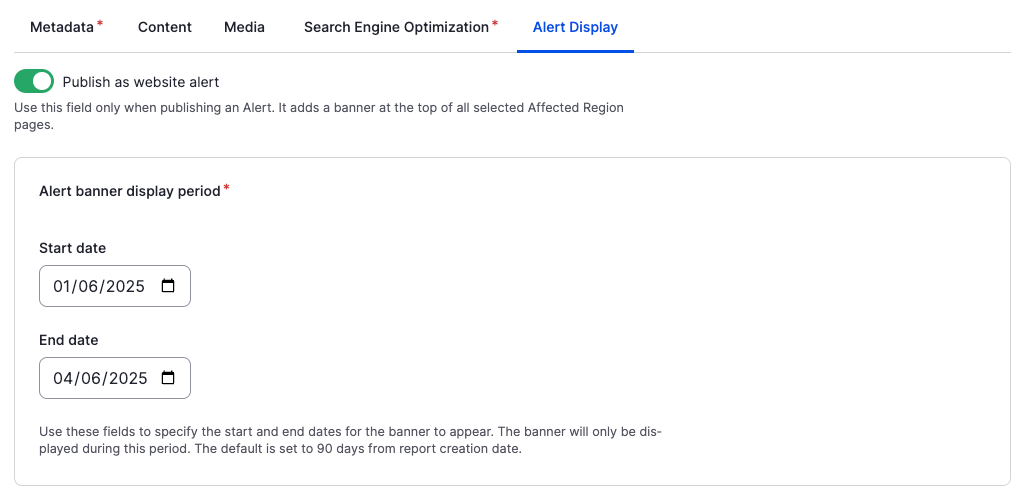Switch to the Metadata tab

62,27
